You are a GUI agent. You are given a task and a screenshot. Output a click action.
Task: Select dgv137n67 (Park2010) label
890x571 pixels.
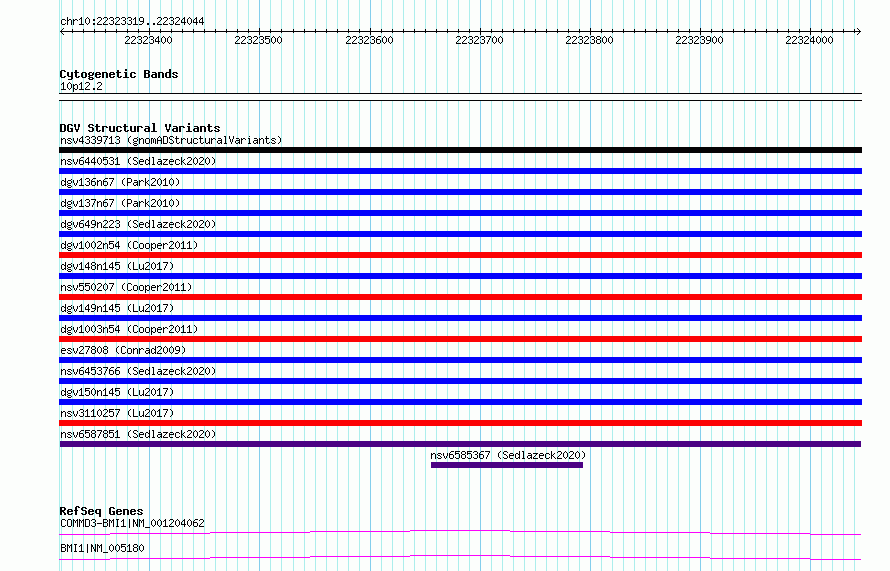[x=120, y=203]
